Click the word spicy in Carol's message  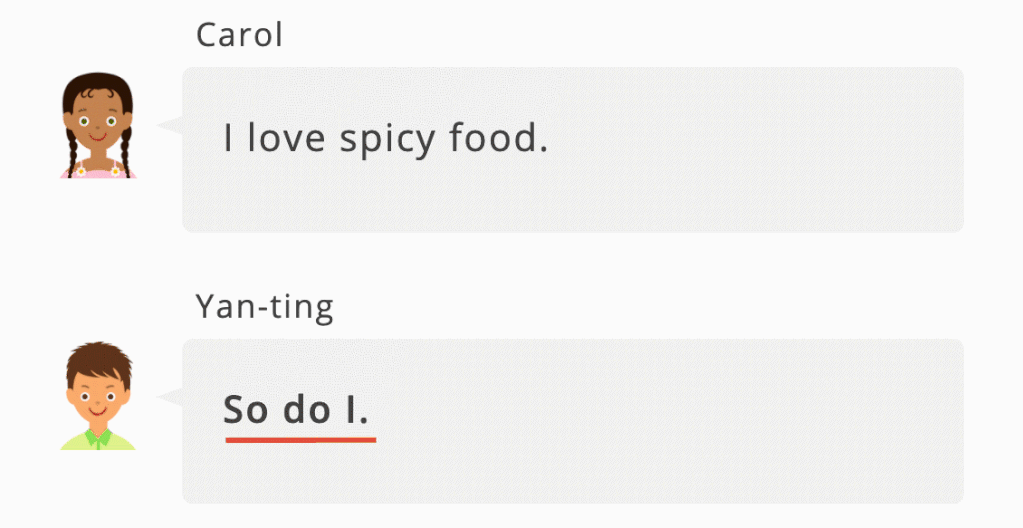(388, 141)
